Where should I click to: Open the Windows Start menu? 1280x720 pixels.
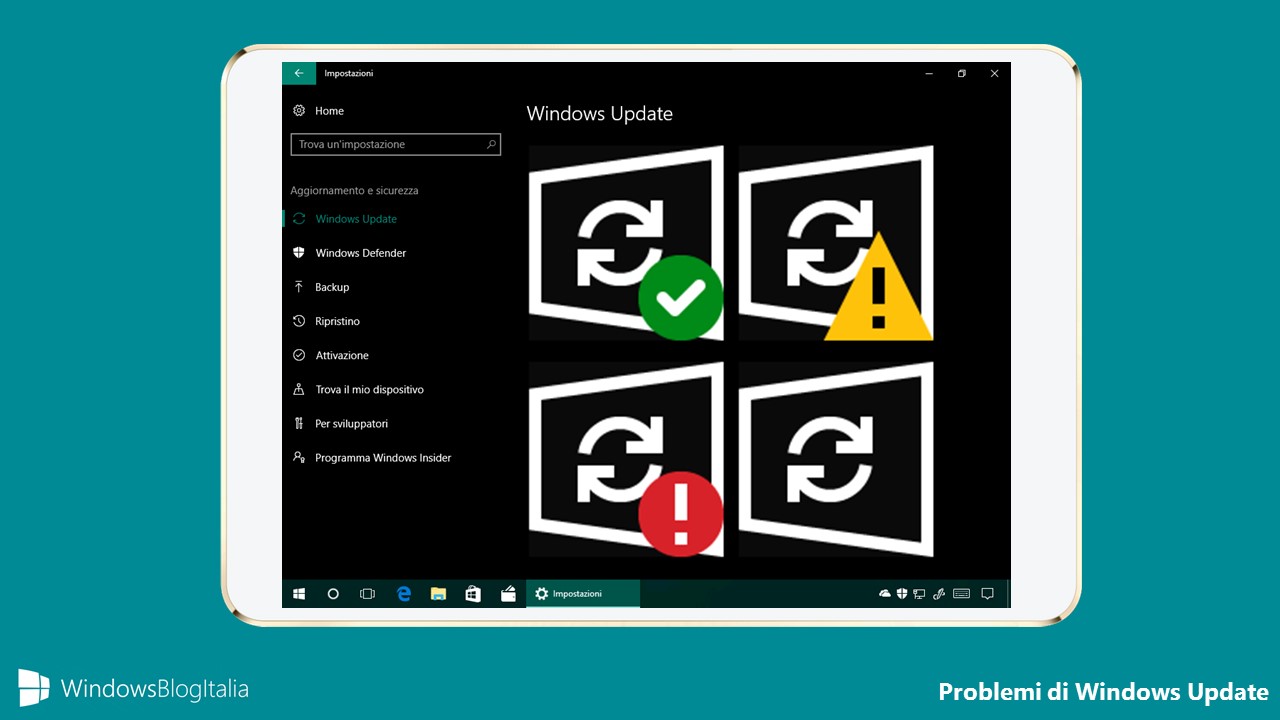click(x=299, y=594)
